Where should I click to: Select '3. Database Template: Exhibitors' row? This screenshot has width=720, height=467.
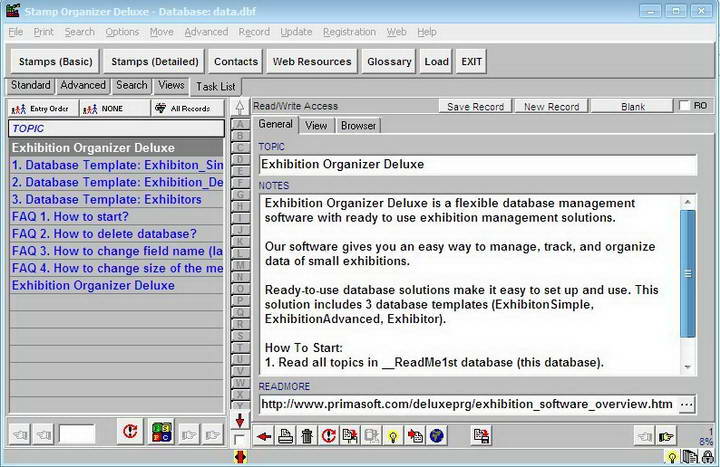coord(116,199)
